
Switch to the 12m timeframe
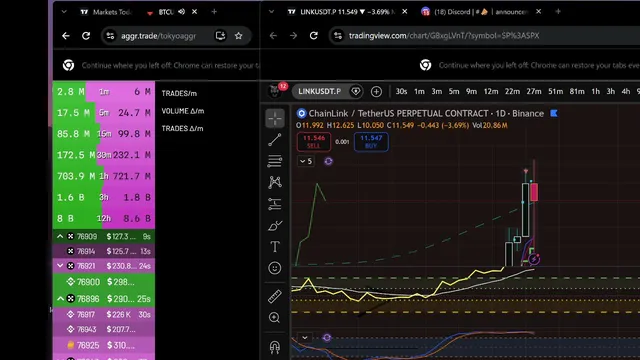(x=491, y=91)
